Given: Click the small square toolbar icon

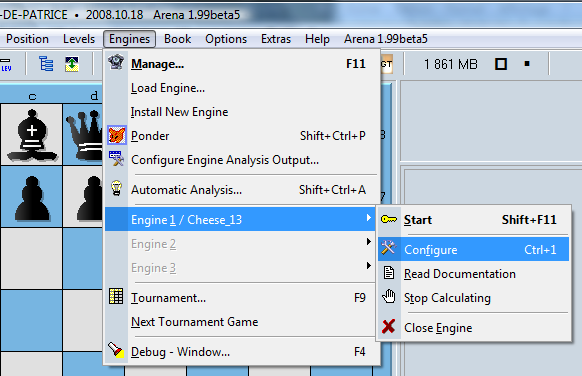Looking at the screenshot, I should click(x=527, y=64).
